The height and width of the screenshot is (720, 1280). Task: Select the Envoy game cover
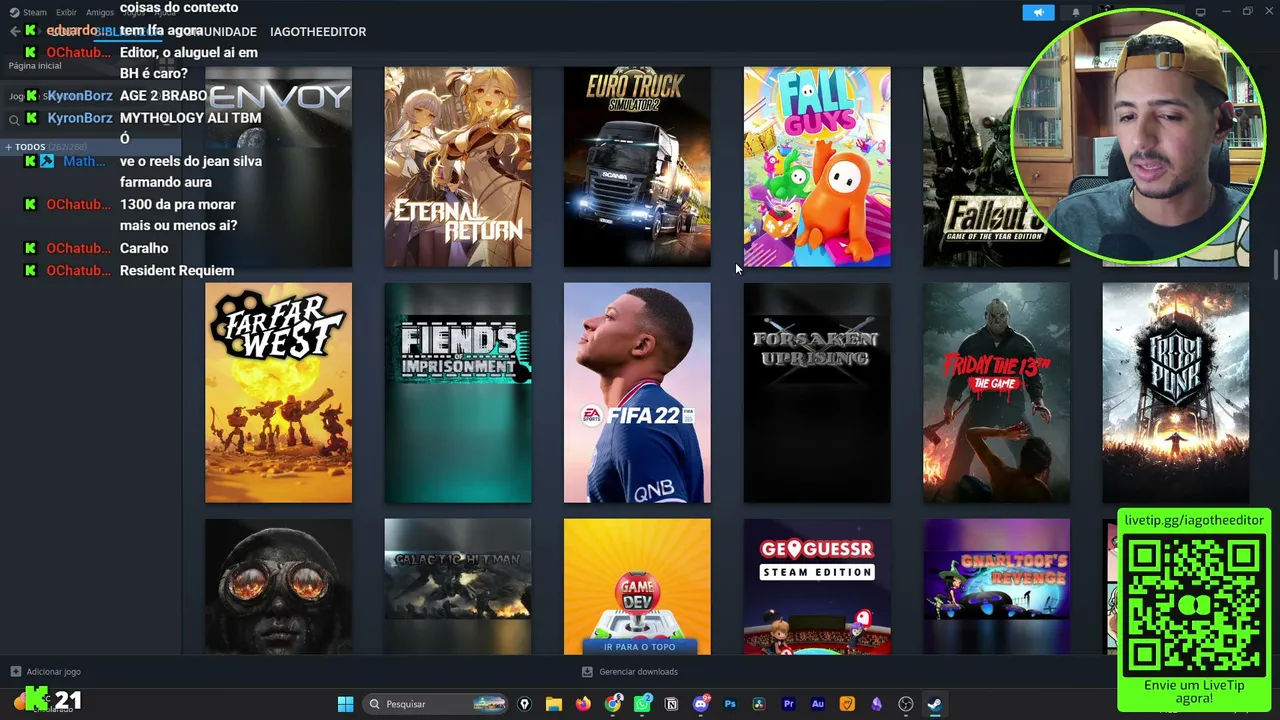(278, 167)
